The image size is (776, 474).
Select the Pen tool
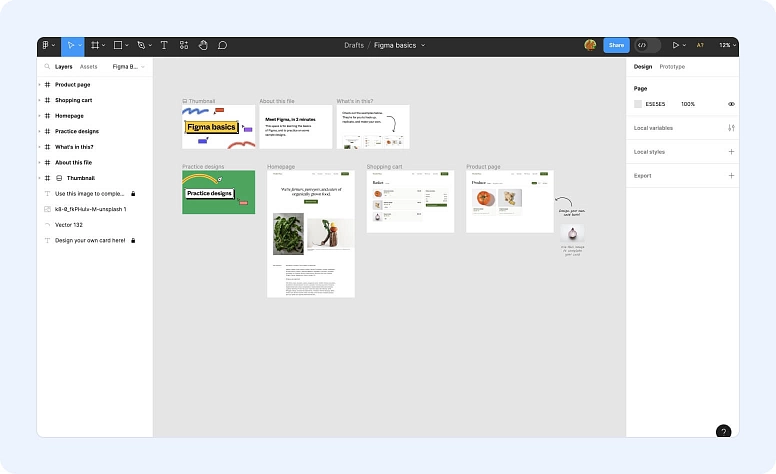[142, 45]
